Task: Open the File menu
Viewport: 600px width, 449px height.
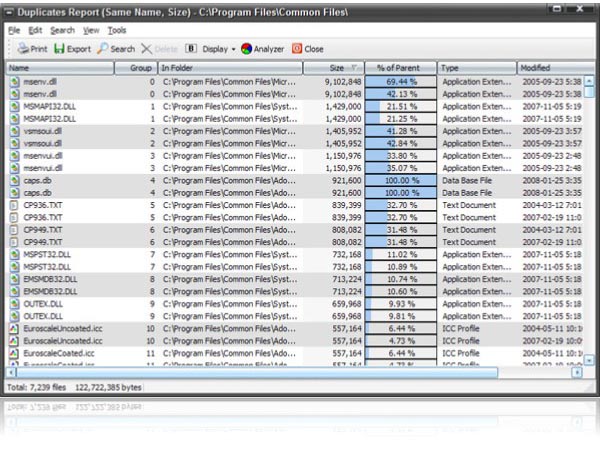Action: tap(14, 31)
